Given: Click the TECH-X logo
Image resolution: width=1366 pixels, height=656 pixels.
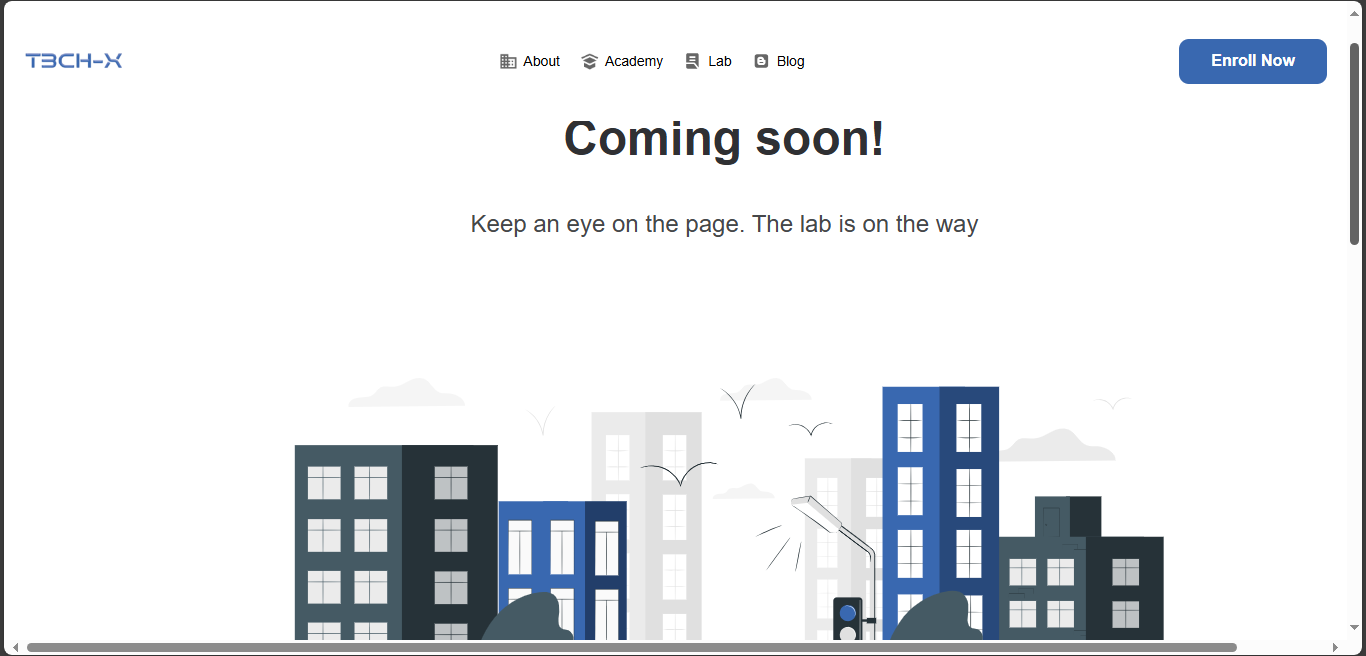Looking at the screenshot, I should (x=74, y=61).
